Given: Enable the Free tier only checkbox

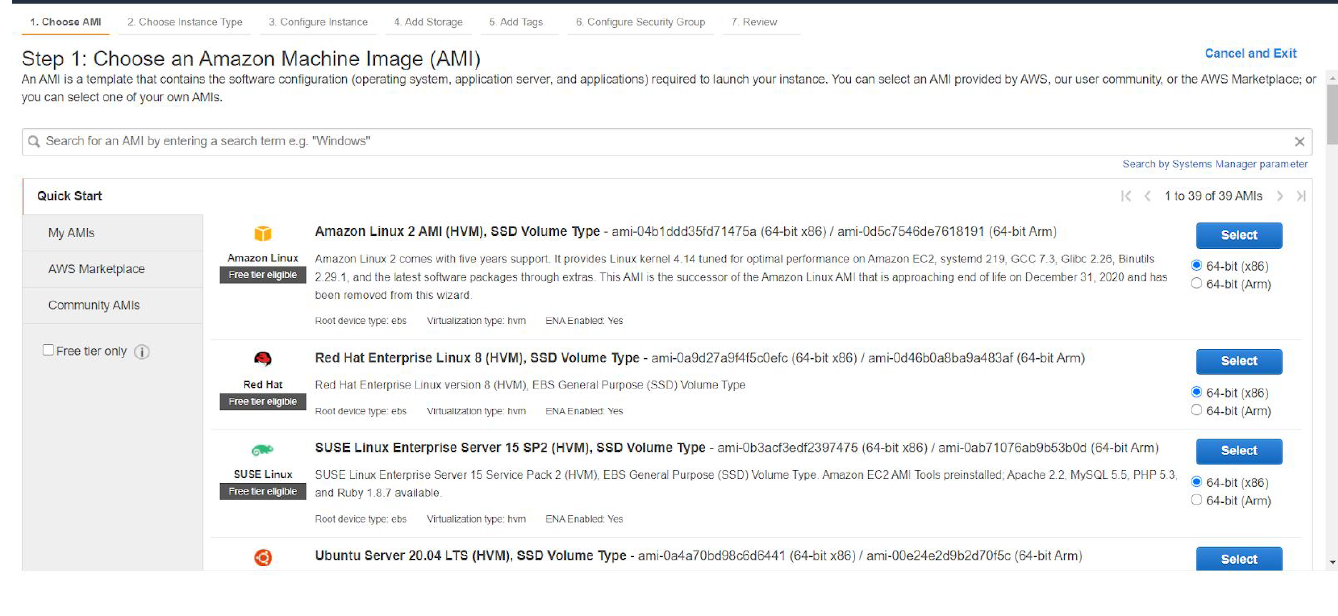Looking at the screenshot, I should click(x=48, y=351).
